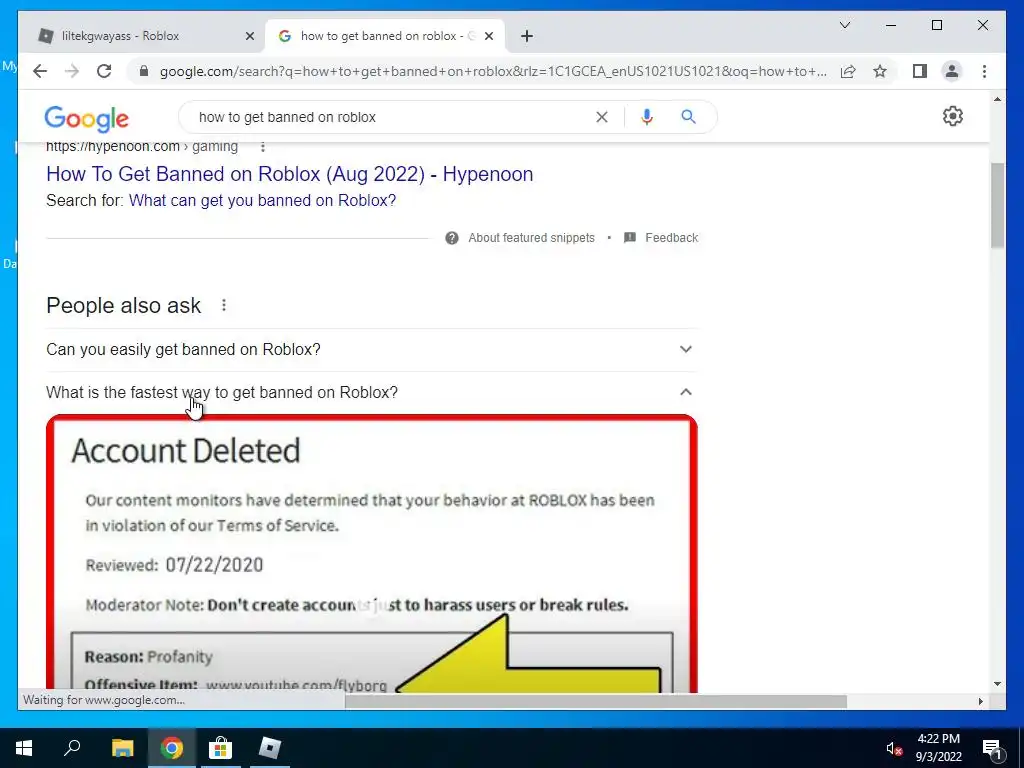The height and width of the screenshot is (768, 1024).
Task: Click the forward navigation arrow
Action: click(x=72, y=71)
